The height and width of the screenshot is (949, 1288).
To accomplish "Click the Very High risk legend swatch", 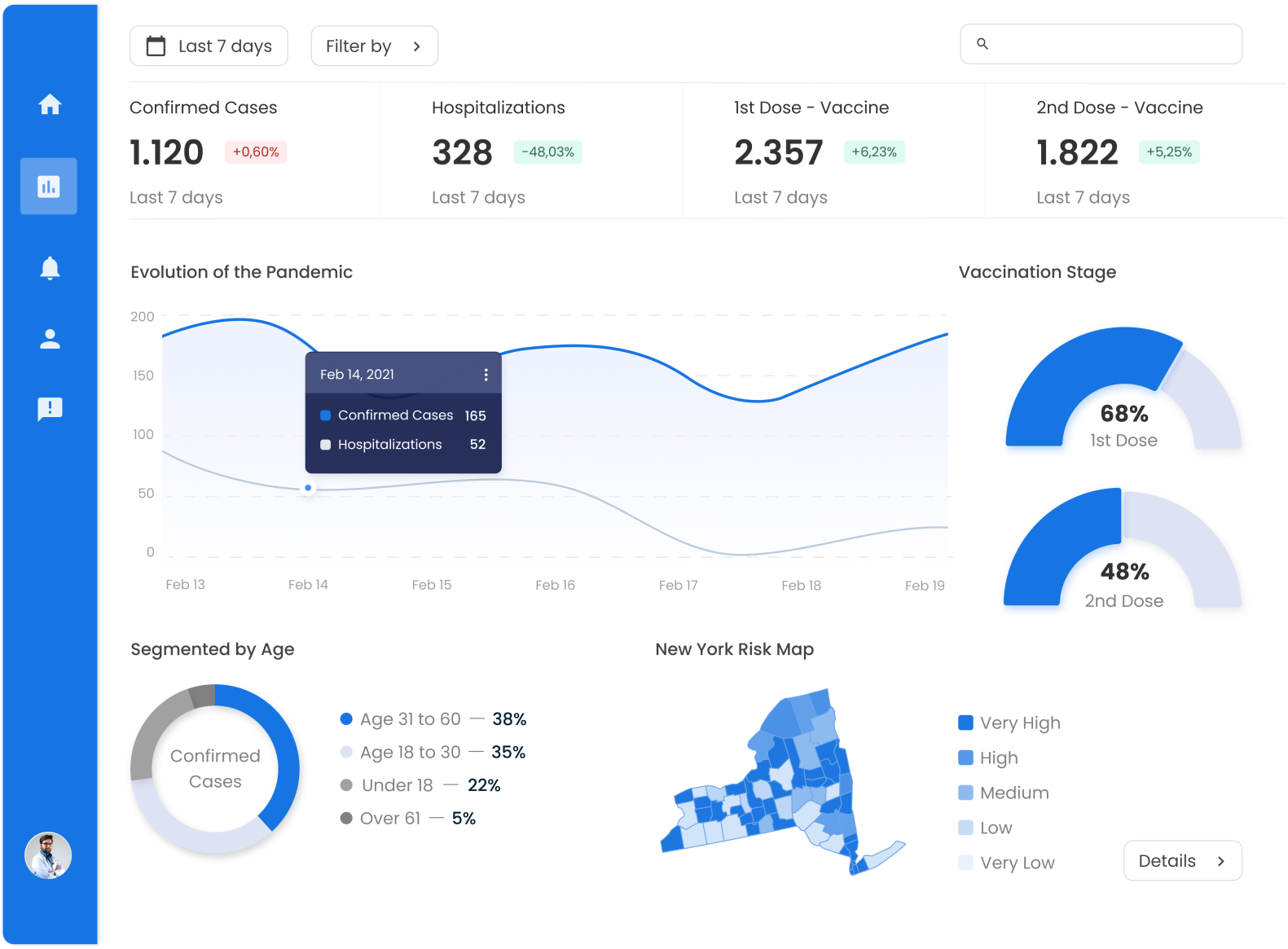I will (966, 723).
